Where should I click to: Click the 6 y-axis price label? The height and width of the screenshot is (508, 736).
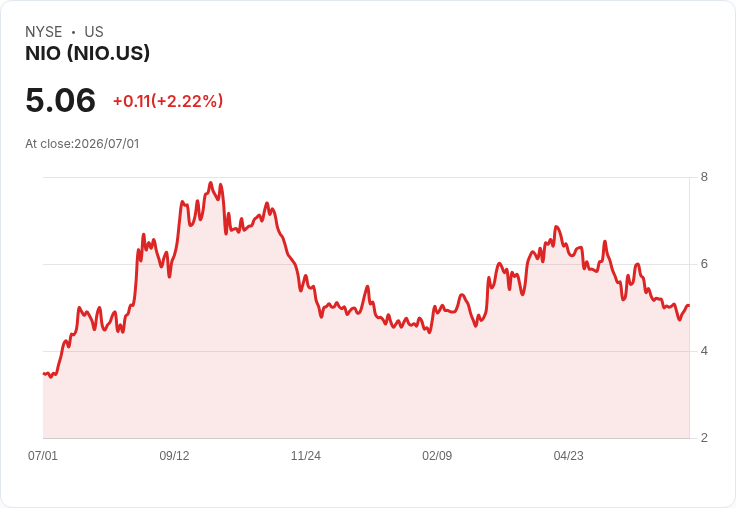[704, 264]
